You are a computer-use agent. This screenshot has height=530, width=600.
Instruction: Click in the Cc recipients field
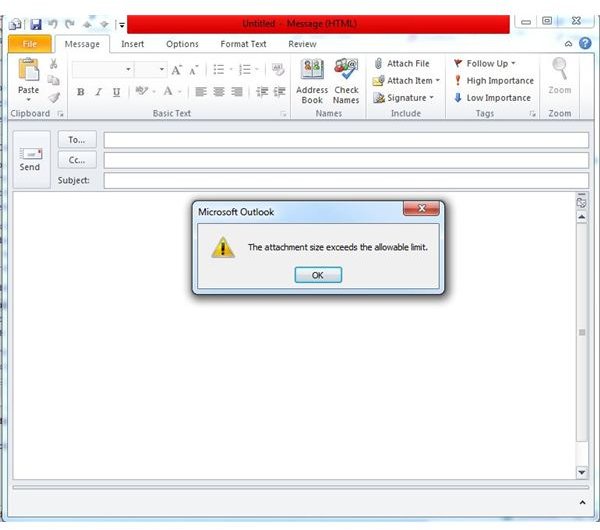346,160
